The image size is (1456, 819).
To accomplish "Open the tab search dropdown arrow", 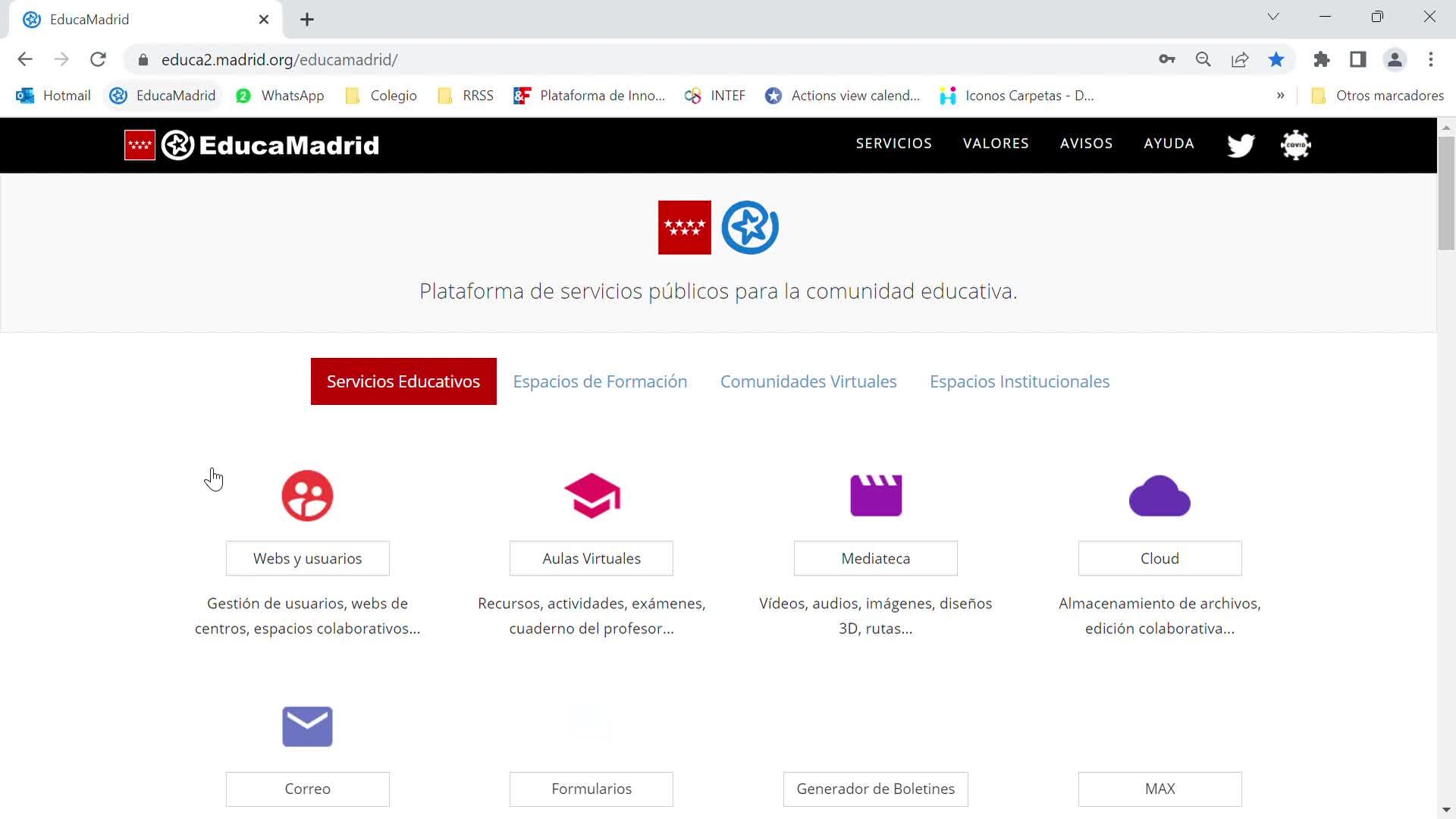I will [1273, 17].
